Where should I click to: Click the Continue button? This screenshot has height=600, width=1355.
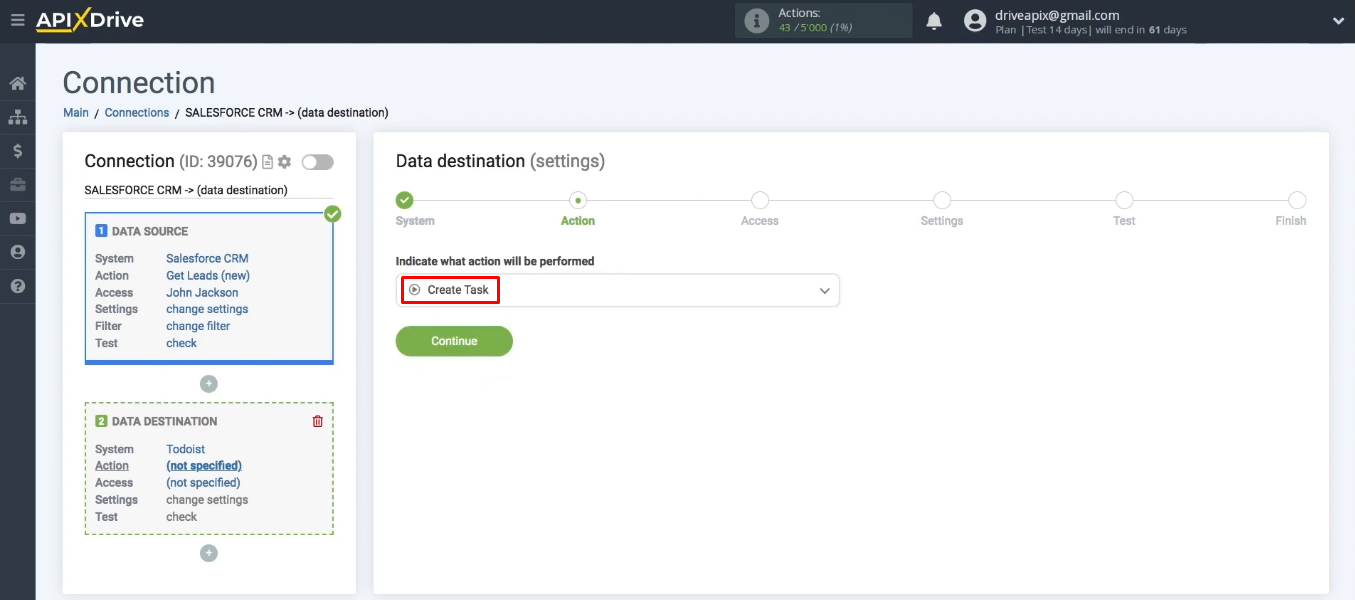pos(454,341)
